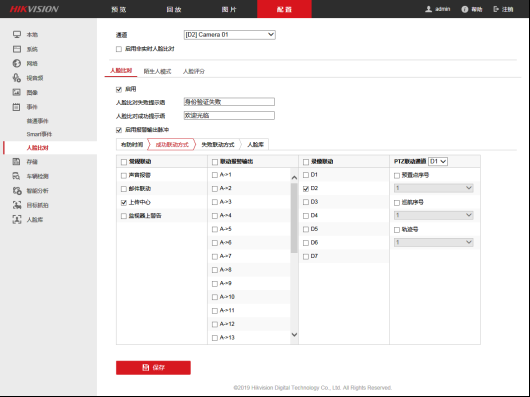Select the 人脸比对 sub-tab above 启用 checkbox
530x397 pixels.
(x=121, y=71)
